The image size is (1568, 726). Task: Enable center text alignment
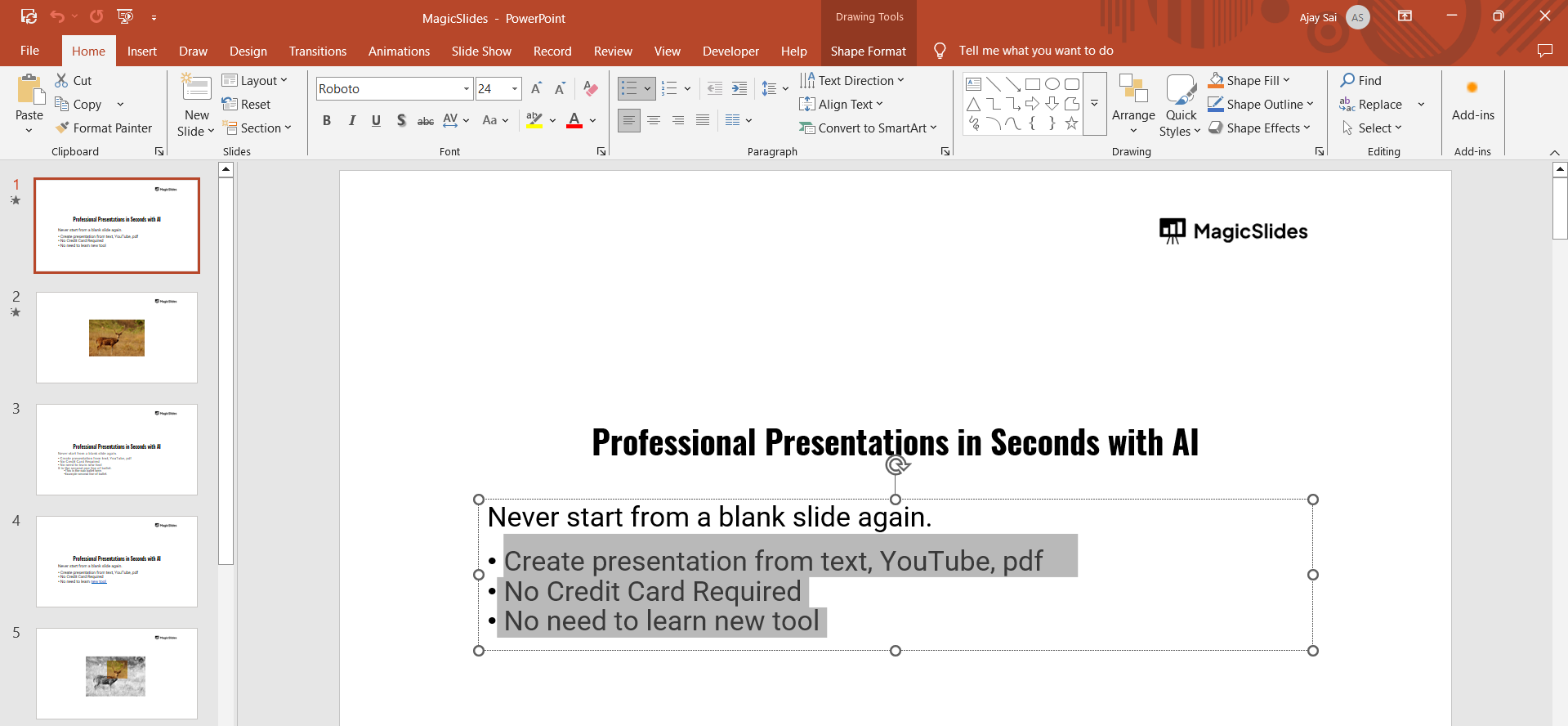click(654, 120)
